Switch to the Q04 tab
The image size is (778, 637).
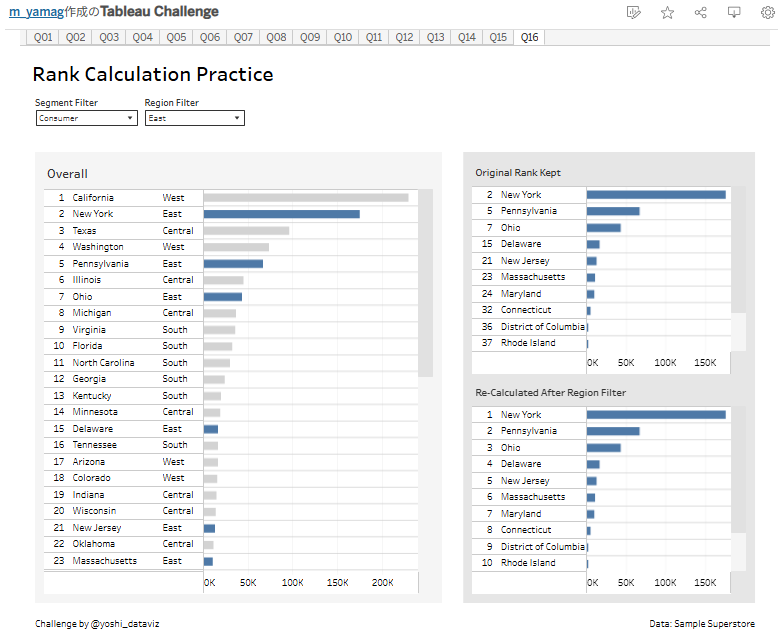tap(142, 37)
